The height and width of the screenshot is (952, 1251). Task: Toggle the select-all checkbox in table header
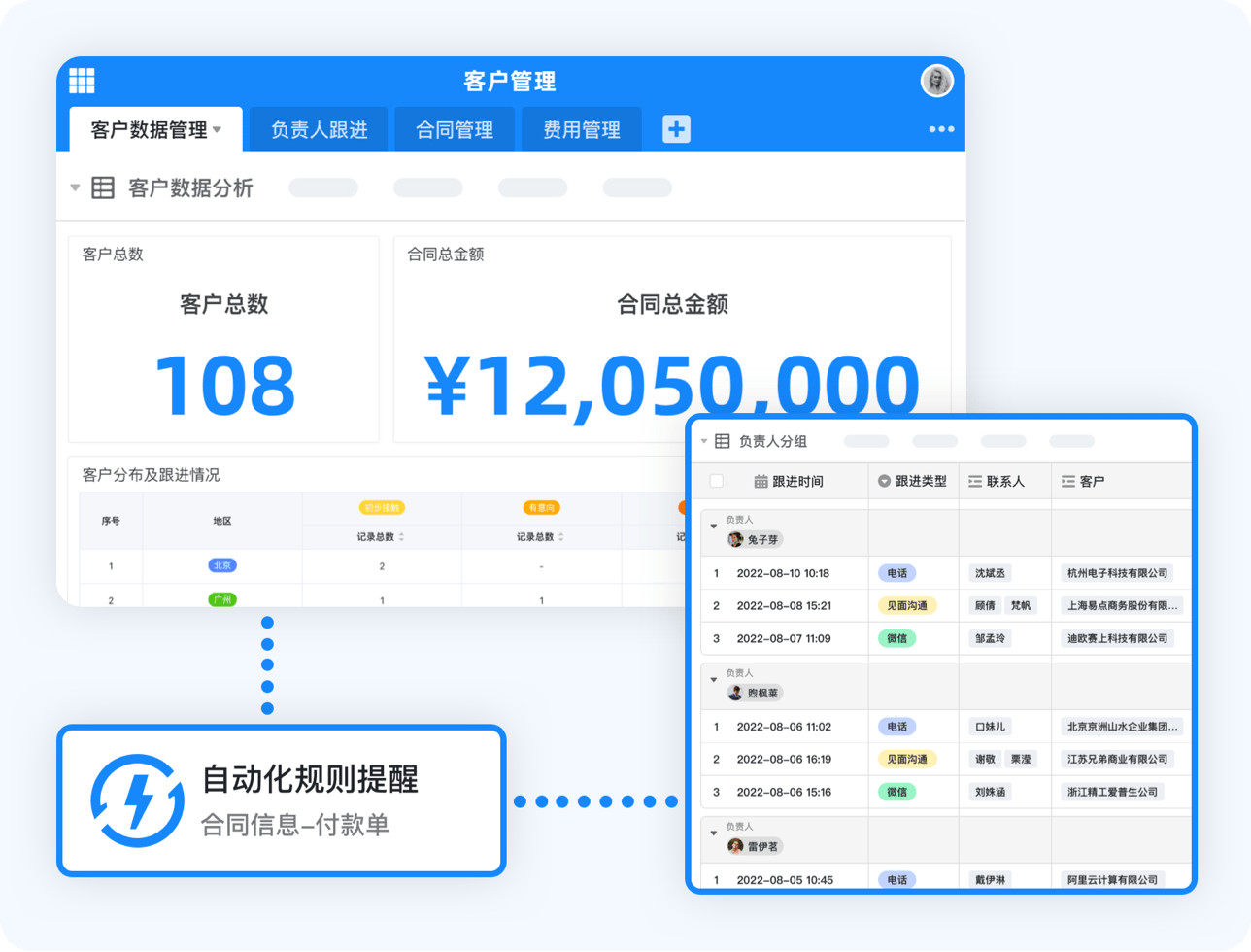click(717, 481)
